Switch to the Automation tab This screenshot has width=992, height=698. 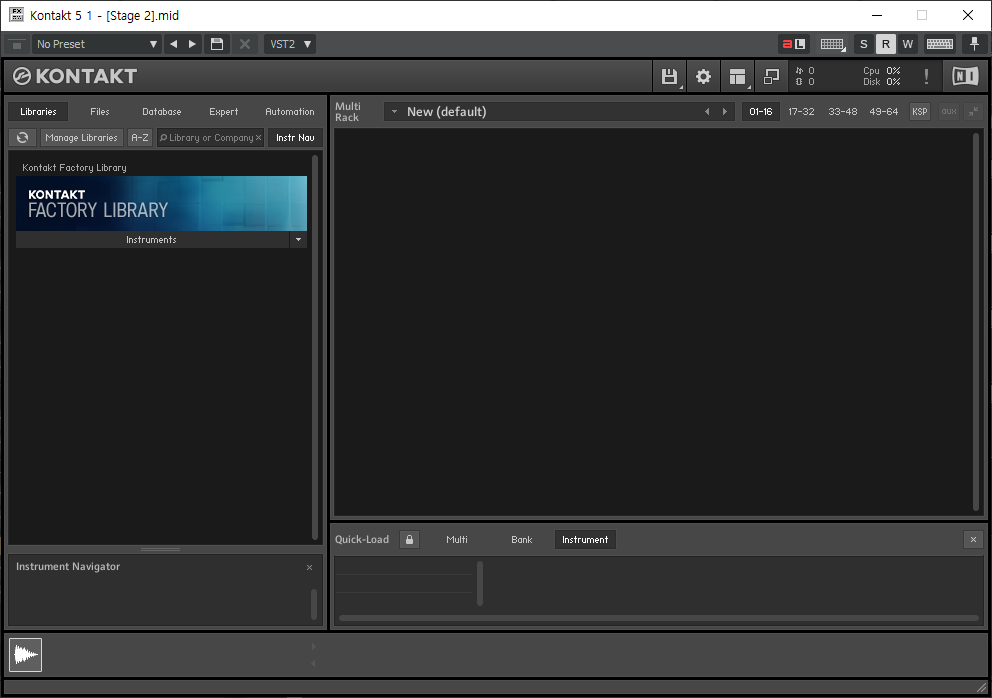coord(290,111)
